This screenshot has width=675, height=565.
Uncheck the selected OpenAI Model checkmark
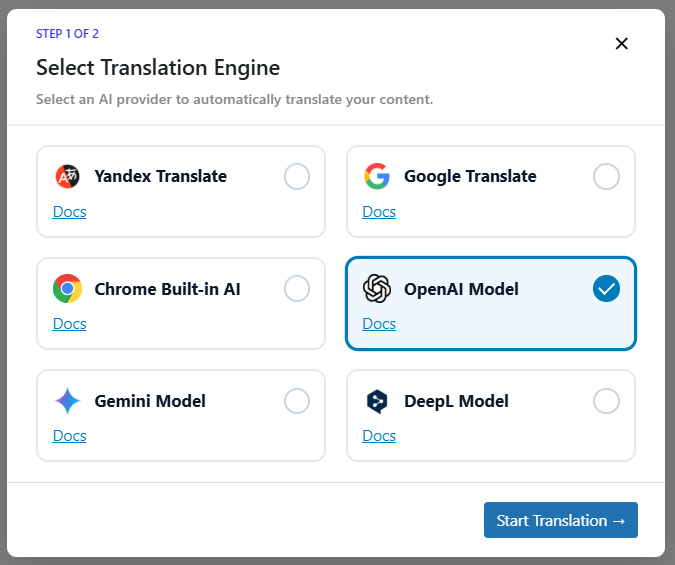(x=606, y=289)
